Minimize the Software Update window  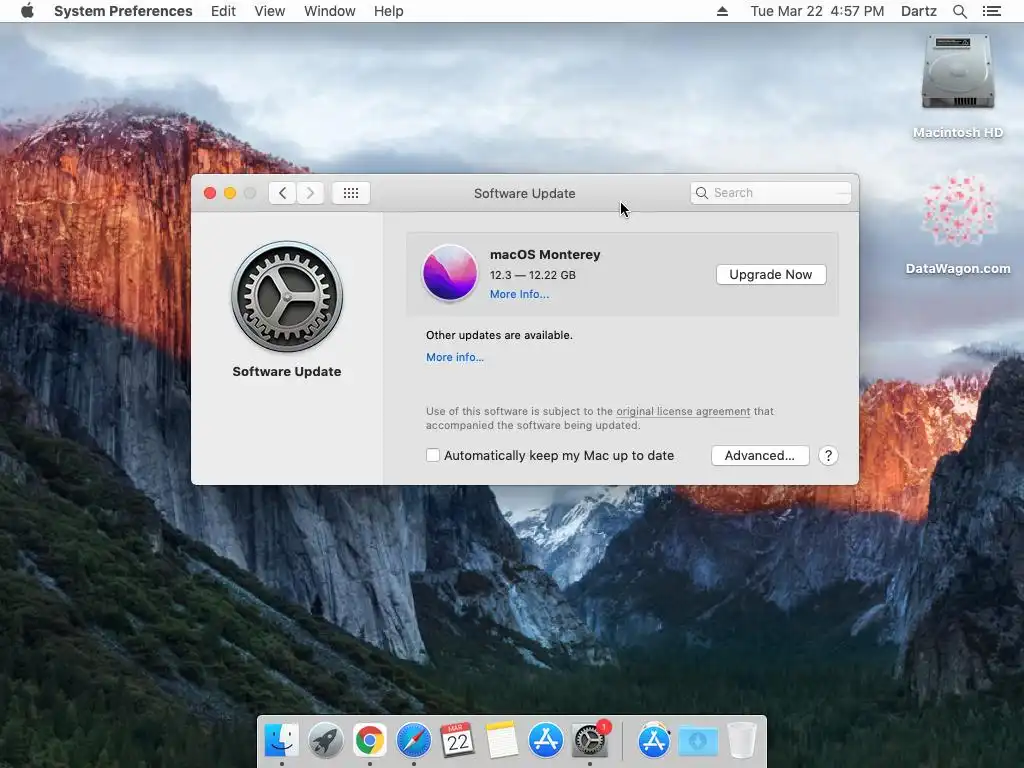[x=230, y=193]
